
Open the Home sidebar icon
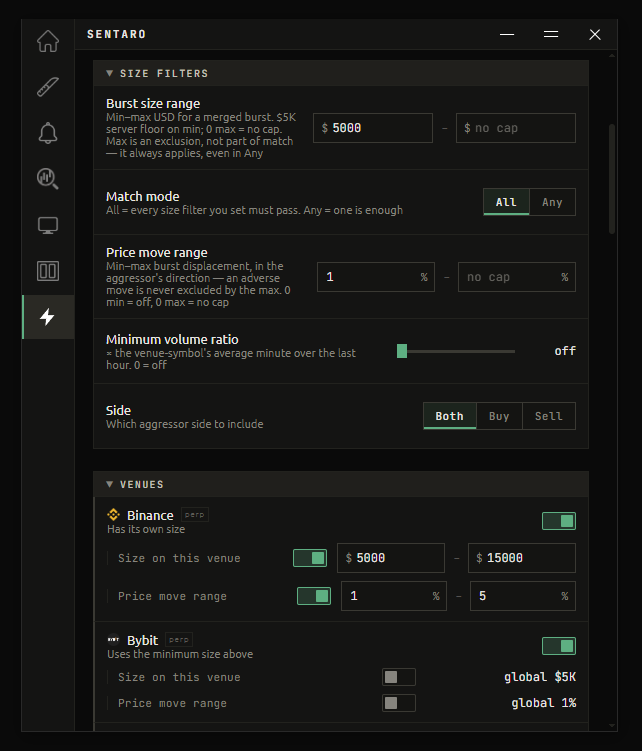pos(48,41)
